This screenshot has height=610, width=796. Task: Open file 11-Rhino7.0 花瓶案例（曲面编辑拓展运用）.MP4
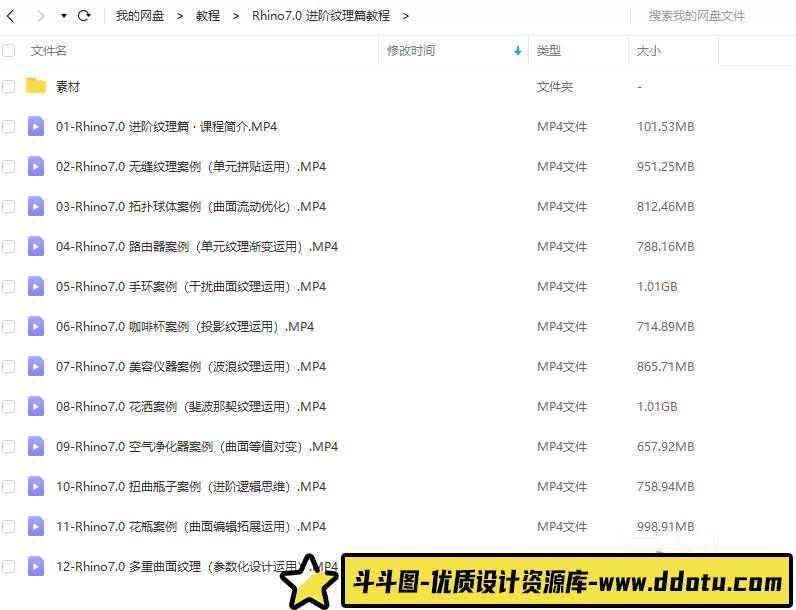click(x=191, y=527)
